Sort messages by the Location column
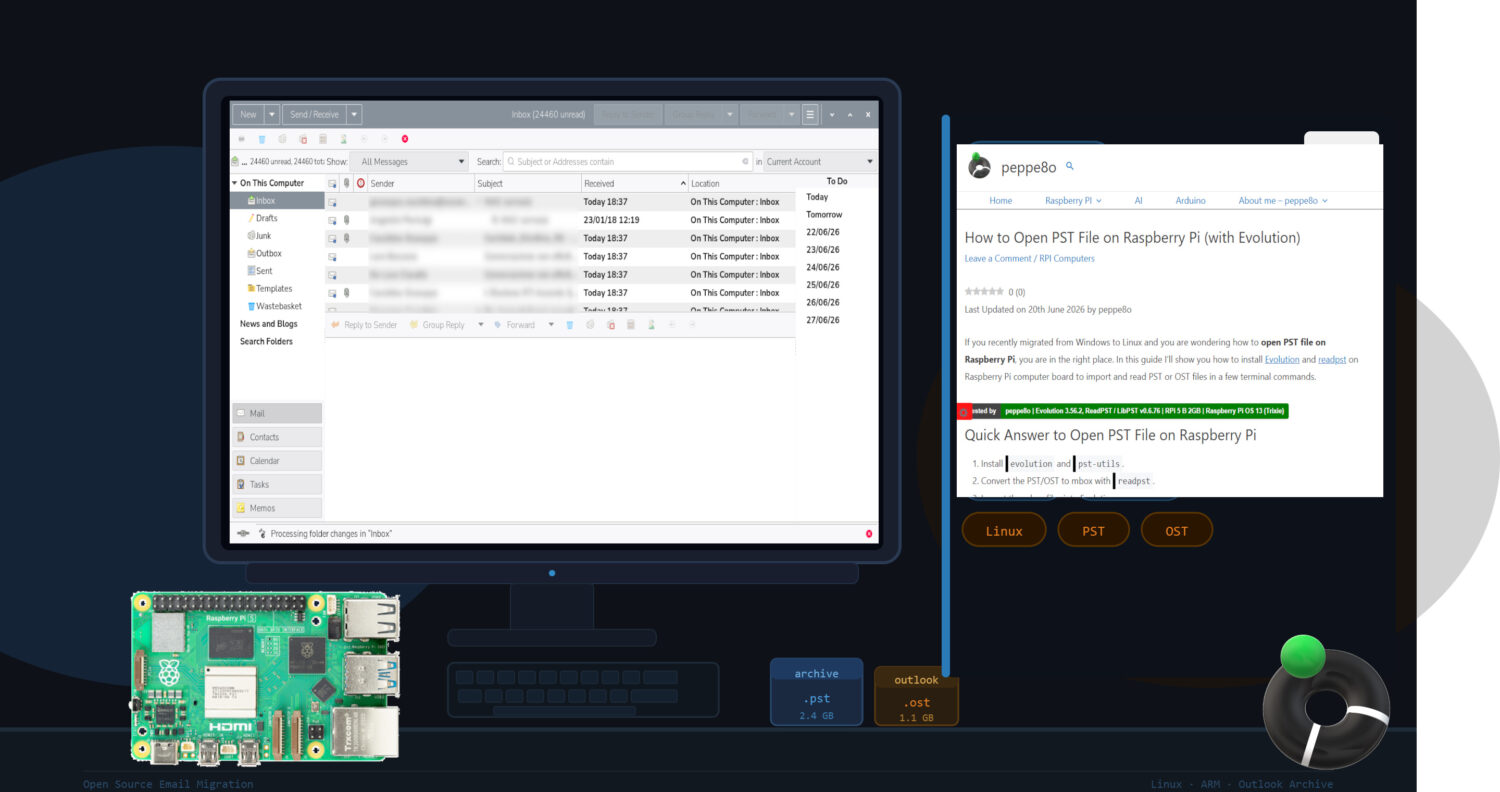 pos(741,184)
